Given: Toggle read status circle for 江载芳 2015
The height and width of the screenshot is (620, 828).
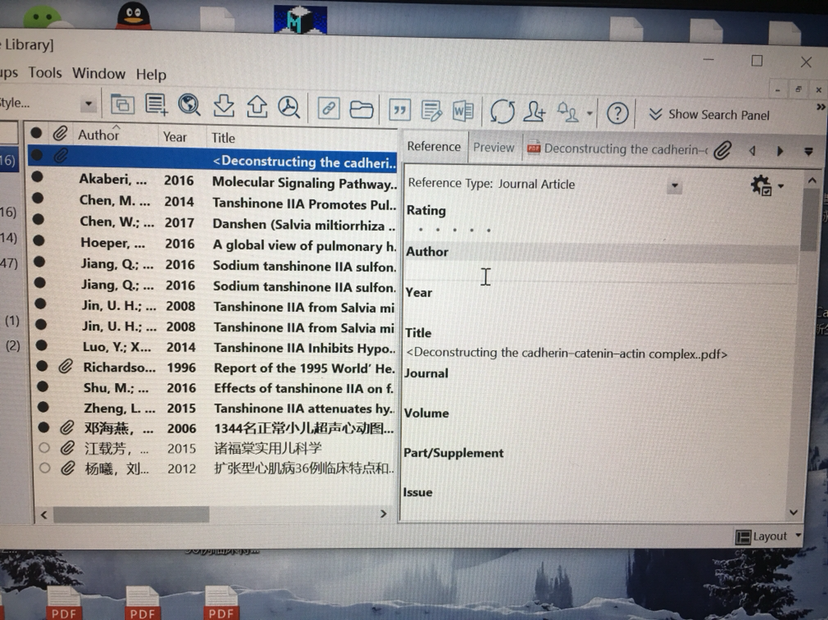Looking at the screenshot, I should tap(44, 448).
